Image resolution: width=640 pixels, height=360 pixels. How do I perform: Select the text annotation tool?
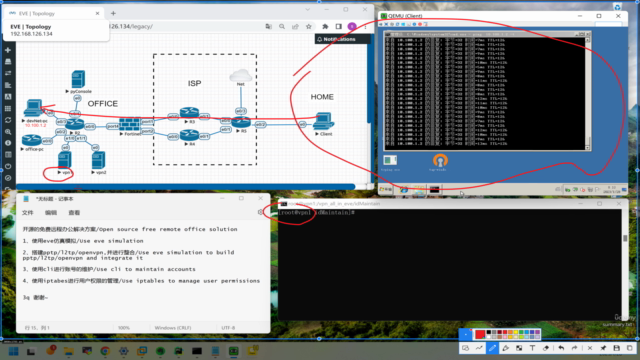[x=532, y=348]
